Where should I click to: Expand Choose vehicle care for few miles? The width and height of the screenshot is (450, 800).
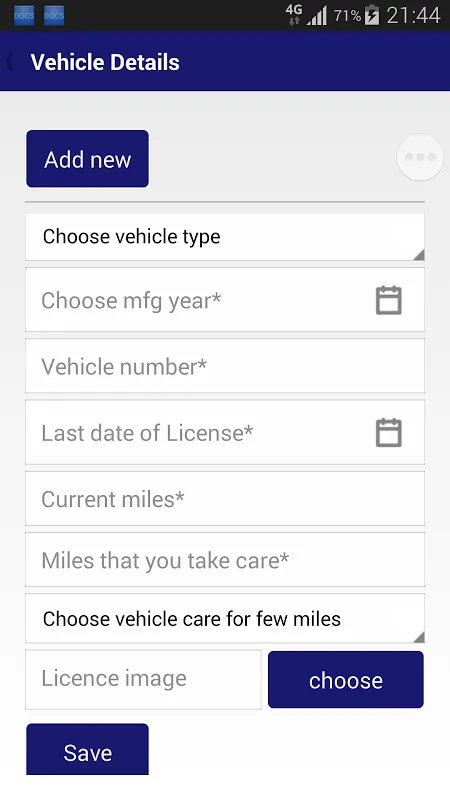click(x=225, y=619)
